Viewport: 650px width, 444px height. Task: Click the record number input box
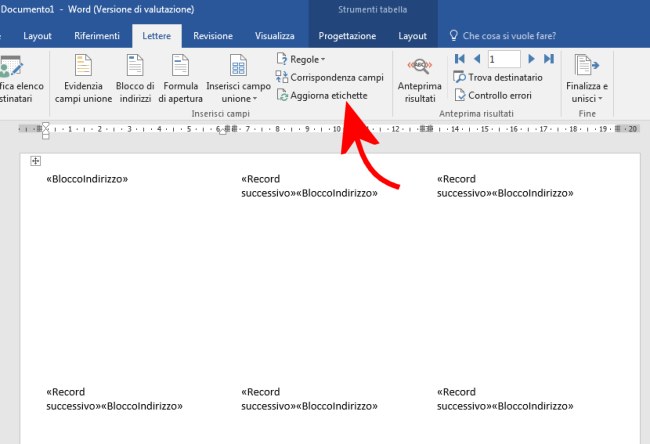click(503, 59)
